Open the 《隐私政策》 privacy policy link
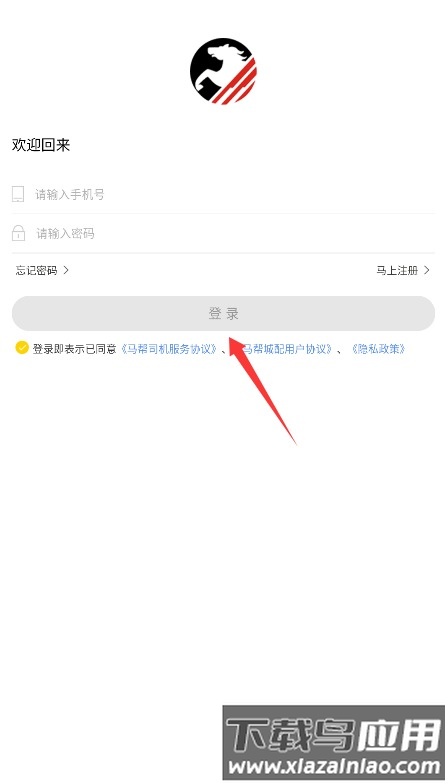The image size is (448, 784). 378,349
